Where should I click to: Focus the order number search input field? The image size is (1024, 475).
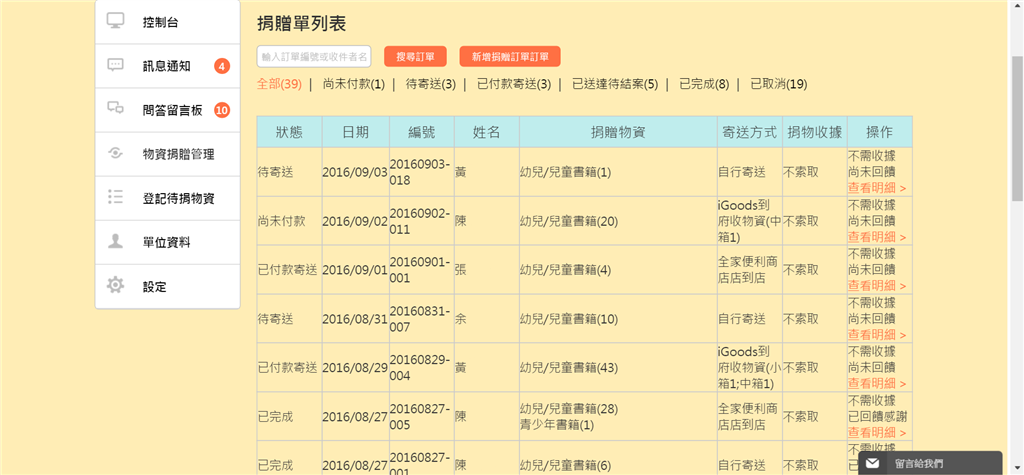coord(314,57)
